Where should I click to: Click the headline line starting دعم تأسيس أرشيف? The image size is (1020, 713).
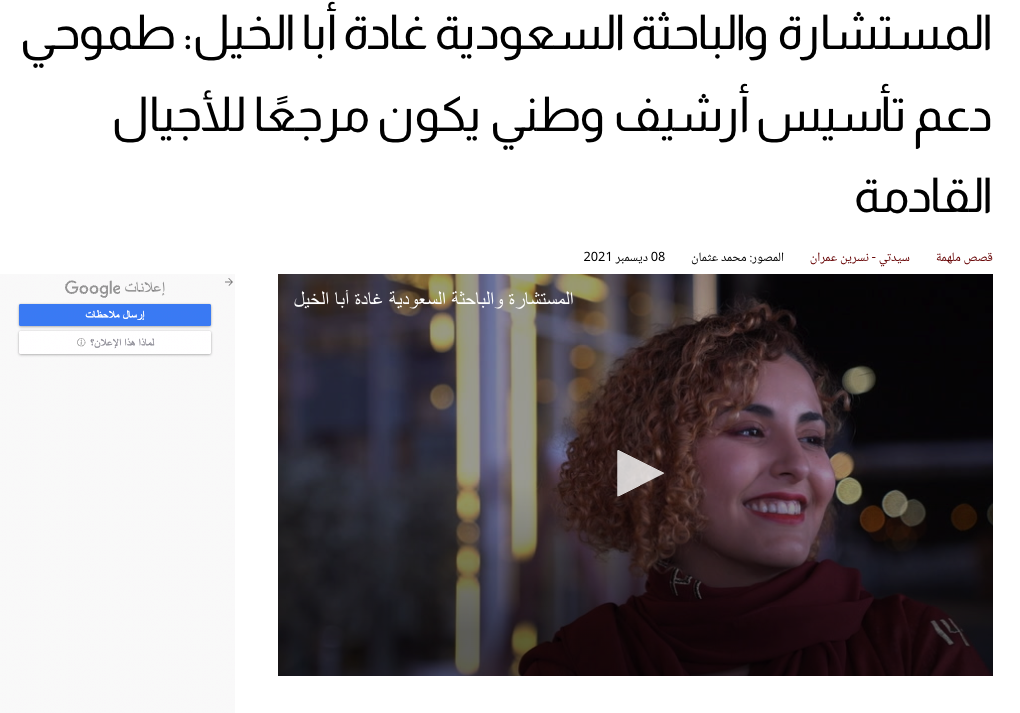click(x=552, y=118)
